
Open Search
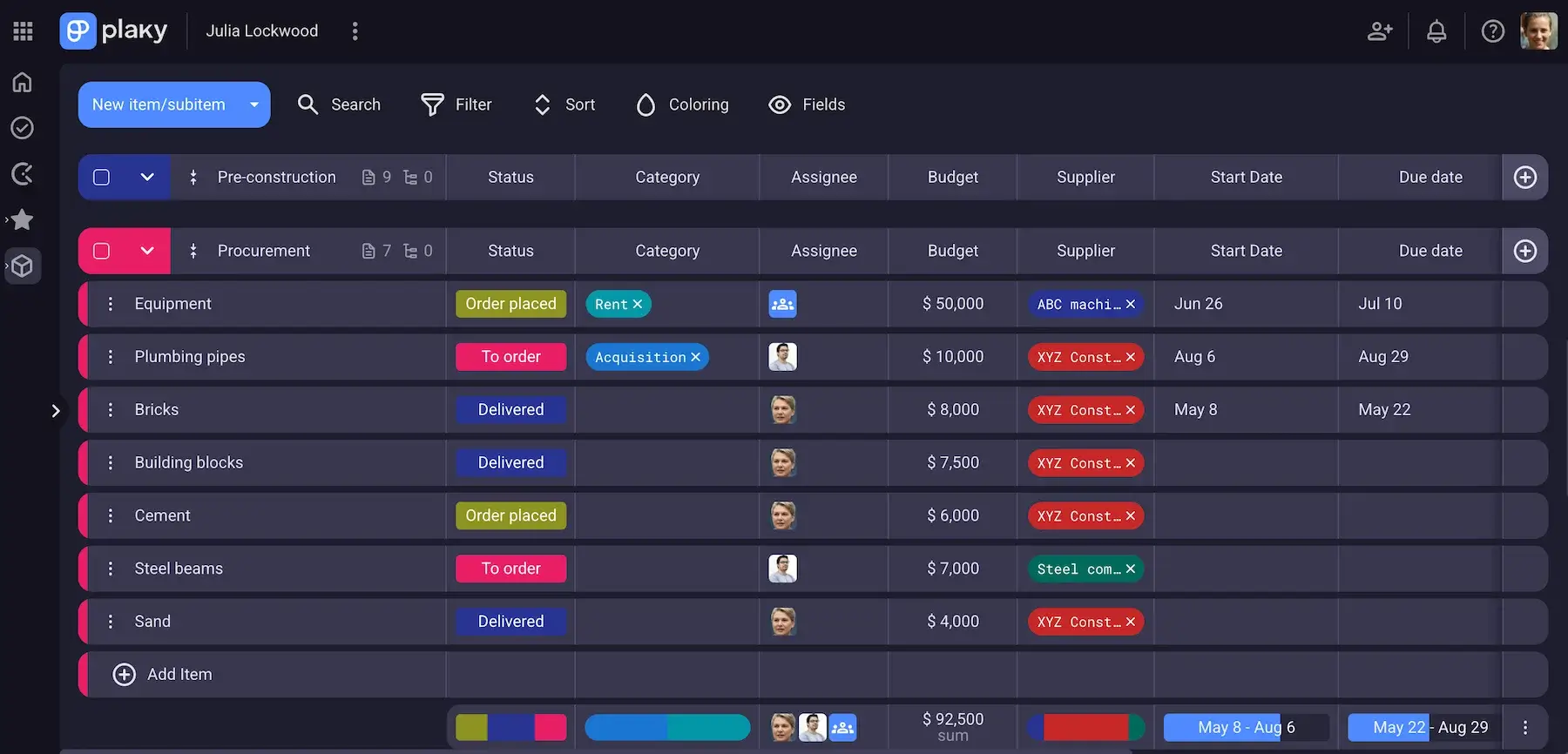pos(339,104)
